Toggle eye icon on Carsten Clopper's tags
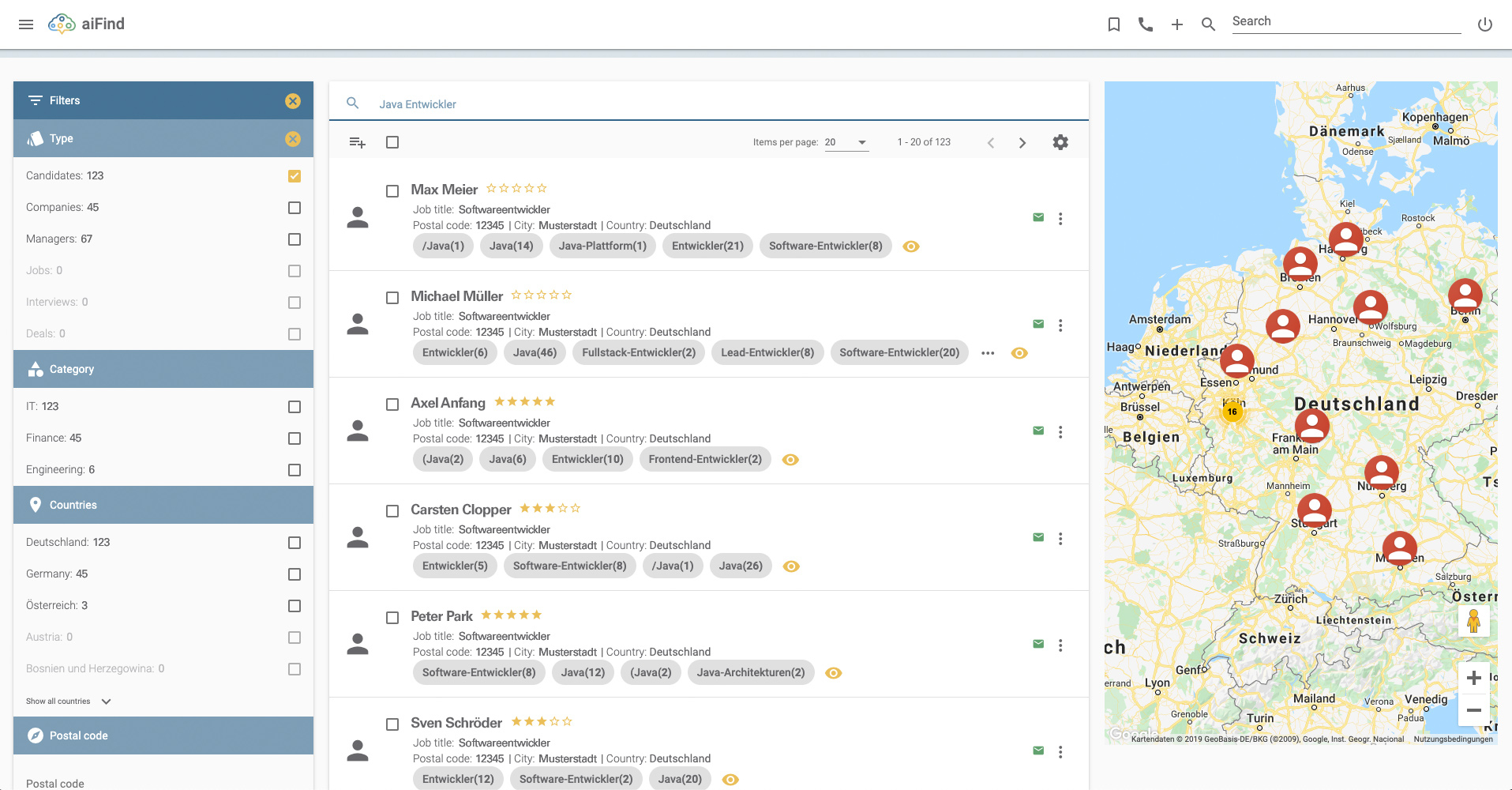This screenshot has height=790, width=1512. point(791,566)
